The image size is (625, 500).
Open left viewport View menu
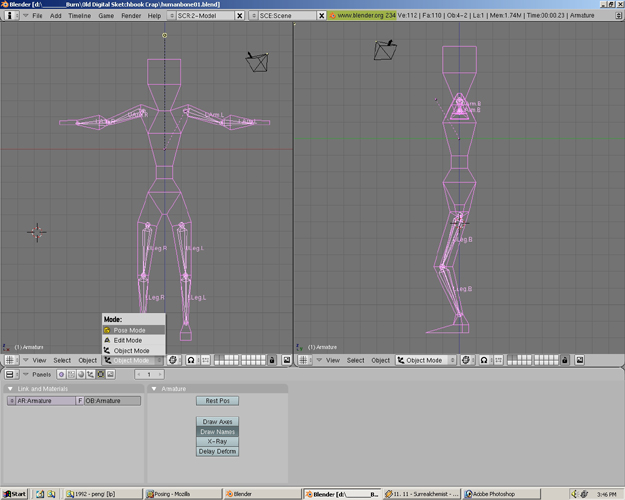[x=39, y=360]
